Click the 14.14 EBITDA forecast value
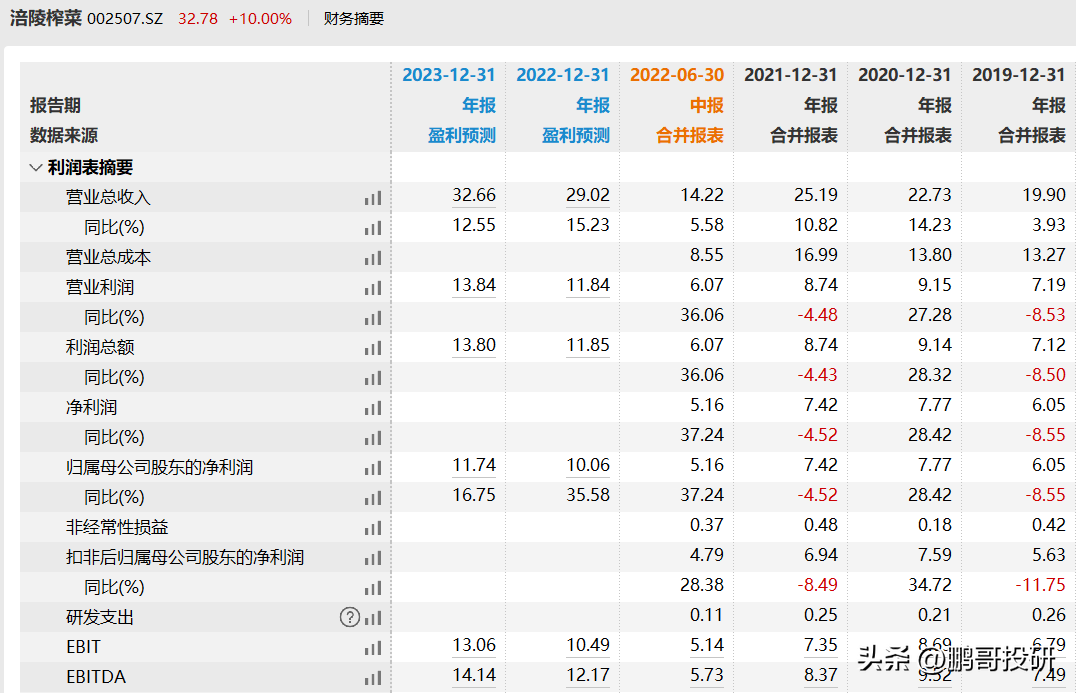Viewport: 1076px width, 693px height. click(473, 675)
